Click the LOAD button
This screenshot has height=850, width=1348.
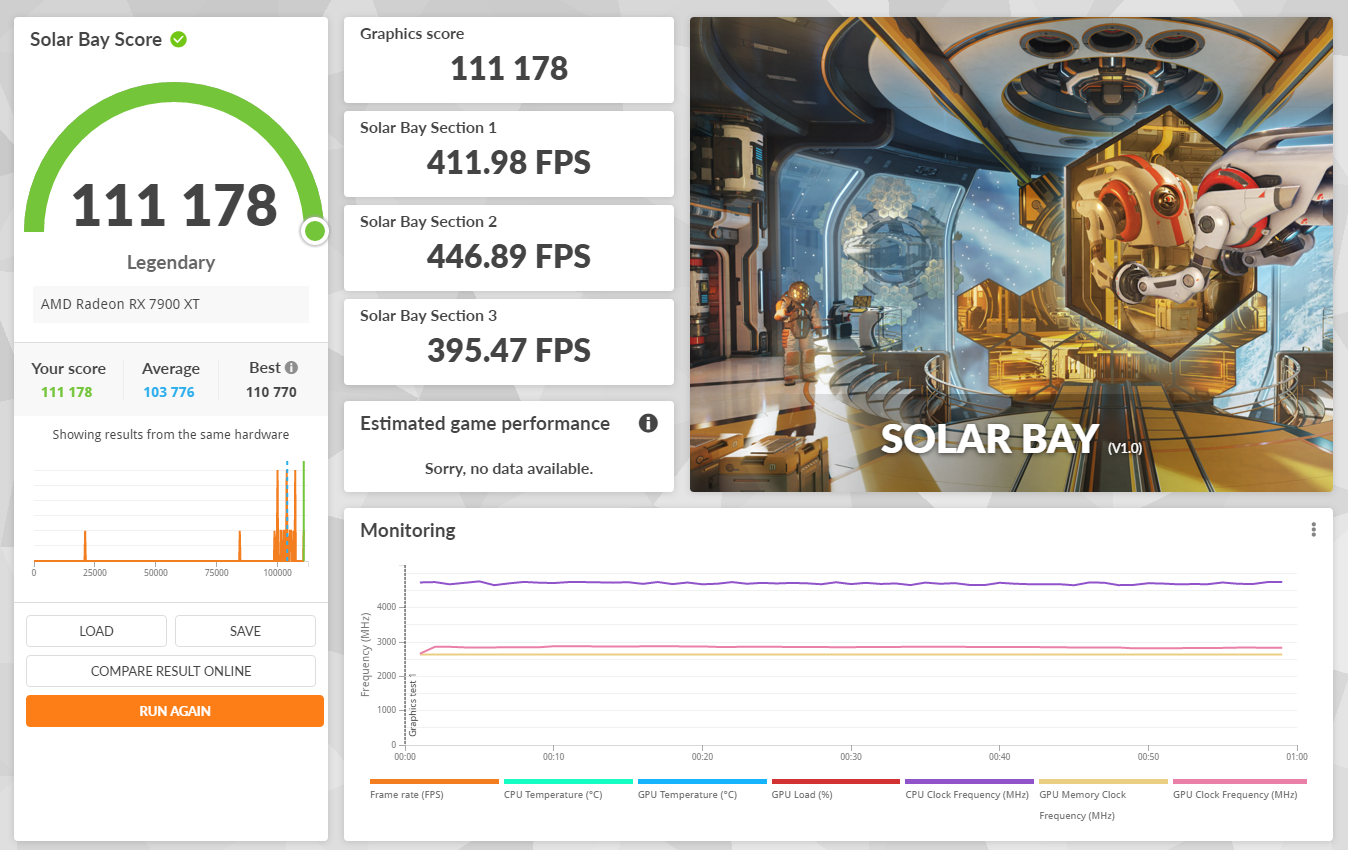click(96, 631)
